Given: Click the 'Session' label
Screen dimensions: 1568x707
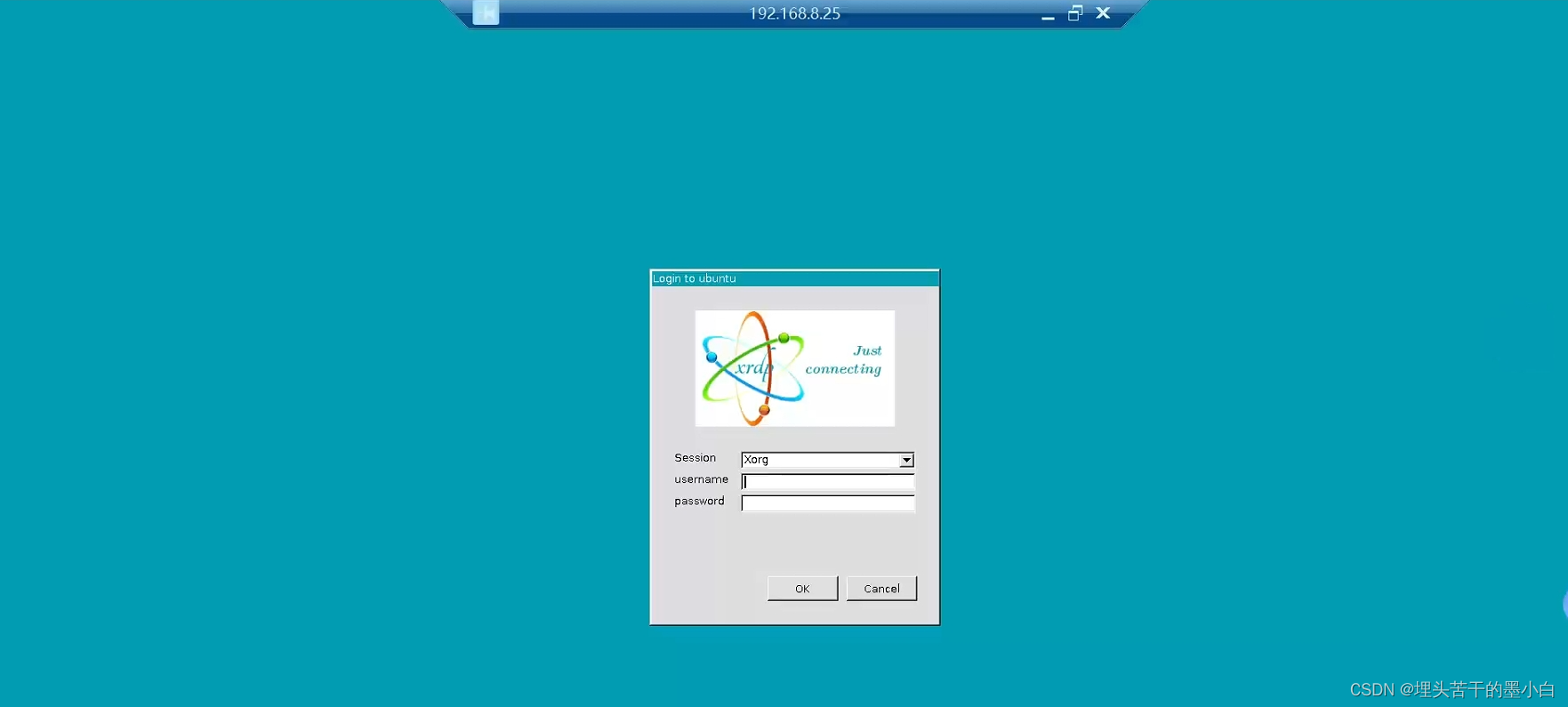Looking at the screenshot, I should pyautogui.click(x=695, y=458).
